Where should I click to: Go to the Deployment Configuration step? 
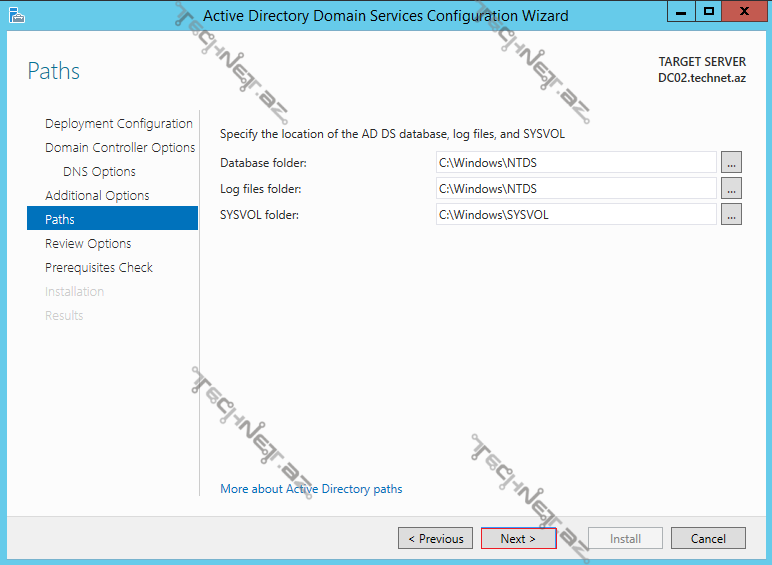click(x=118, y=124)
